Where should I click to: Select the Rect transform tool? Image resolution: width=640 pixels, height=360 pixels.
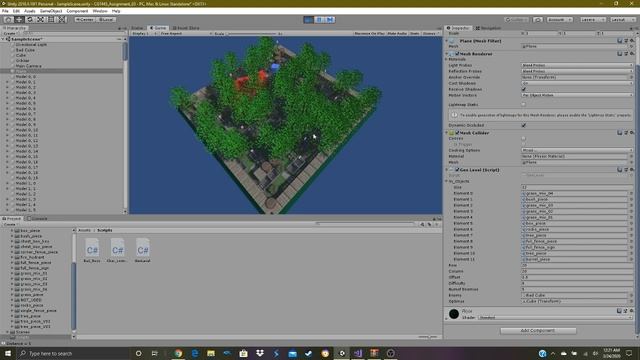tap(51, 20)
